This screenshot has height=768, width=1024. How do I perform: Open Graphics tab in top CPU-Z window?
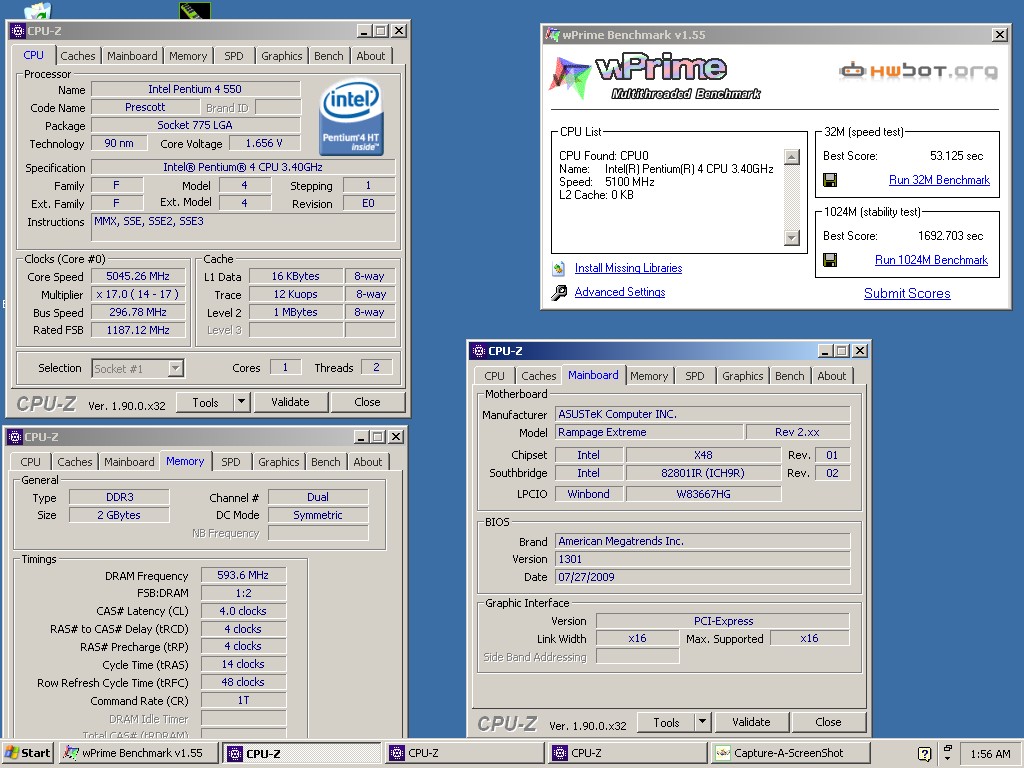281,56
